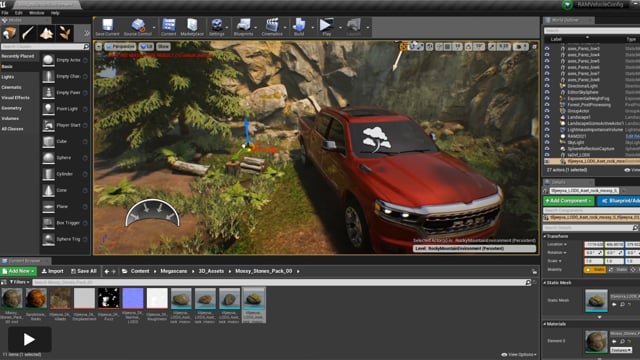The image size is (640, 360).
Task: Open the Cinematics toolbar icon
Action: tap(272, 25)
